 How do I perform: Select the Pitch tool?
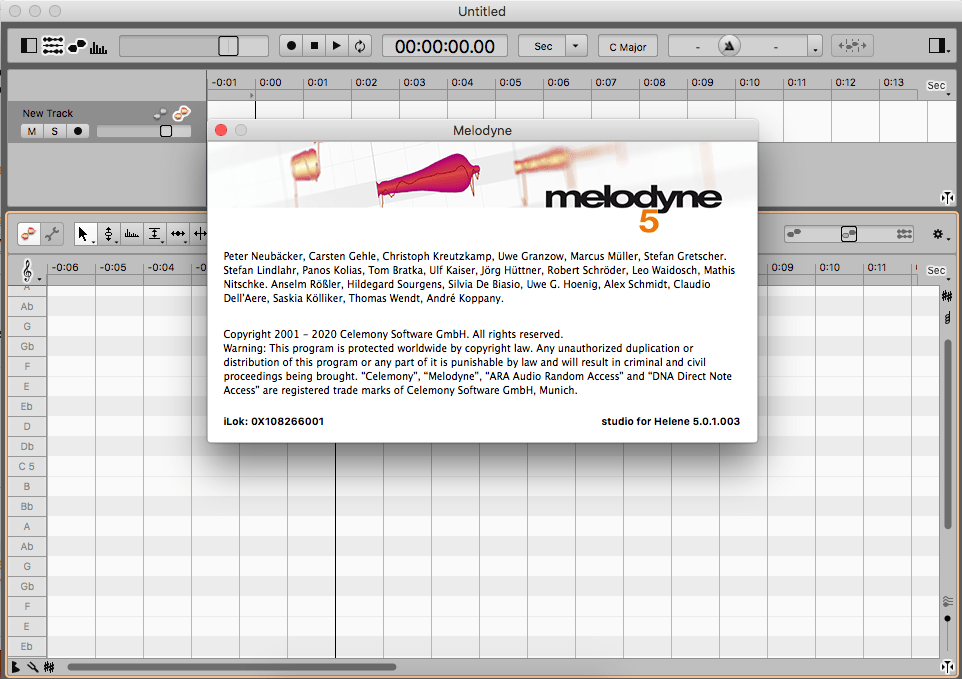(x=108, y=234)
